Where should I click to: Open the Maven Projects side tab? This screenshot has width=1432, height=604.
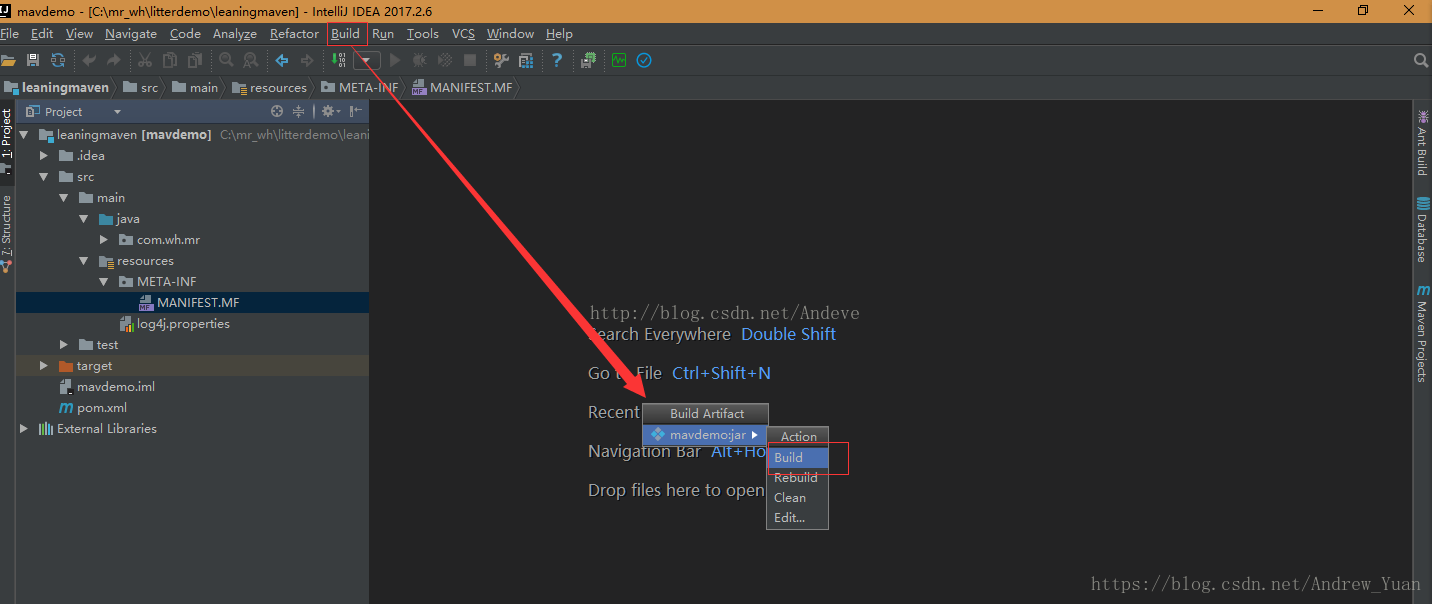pyautogui.click(x=1422, y=333)
